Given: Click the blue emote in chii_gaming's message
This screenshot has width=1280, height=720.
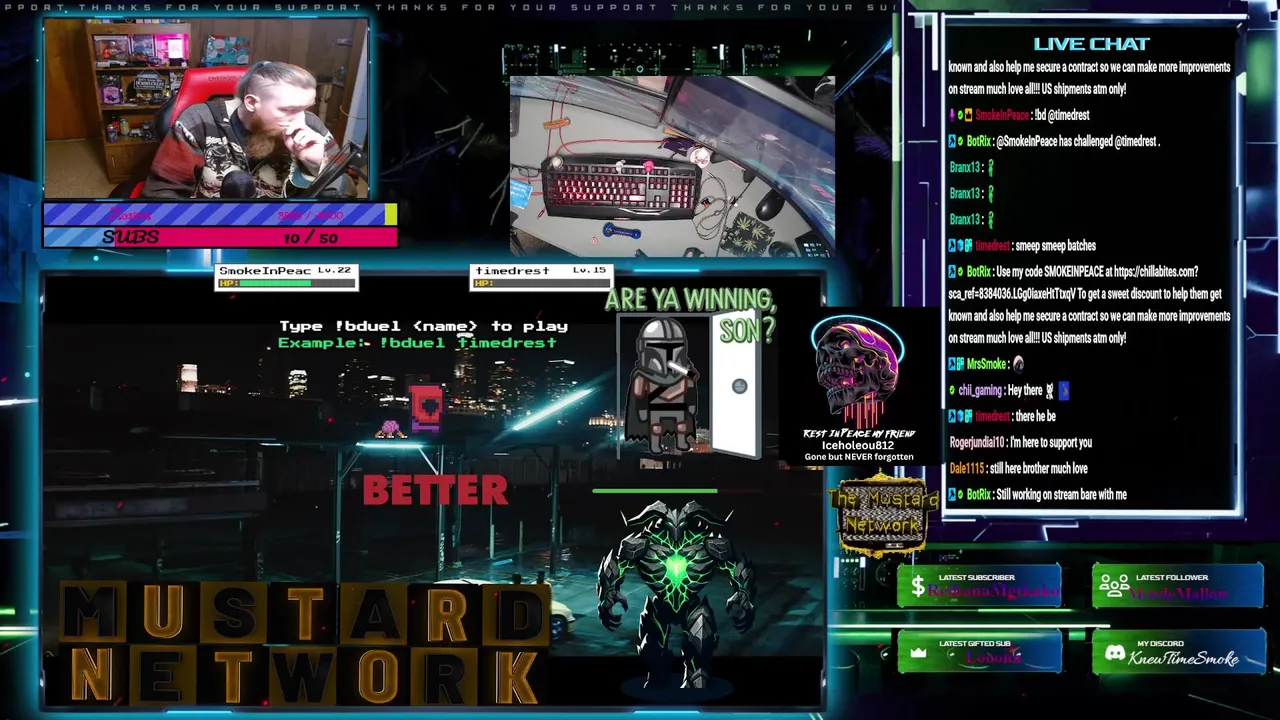Looking at the screenshot, I should pos(1063,391).
